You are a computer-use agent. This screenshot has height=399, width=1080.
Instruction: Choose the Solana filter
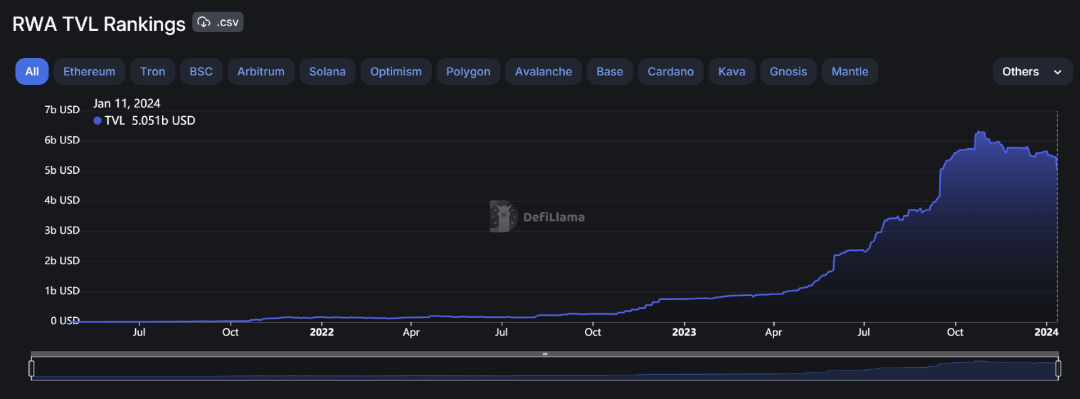point(327,72)
